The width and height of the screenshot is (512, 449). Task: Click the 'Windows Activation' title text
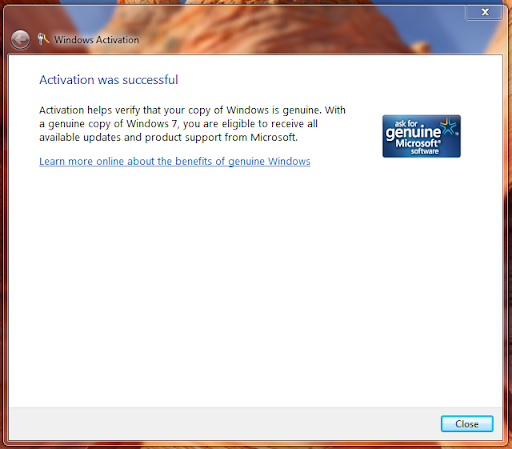[x=96, y=40]
